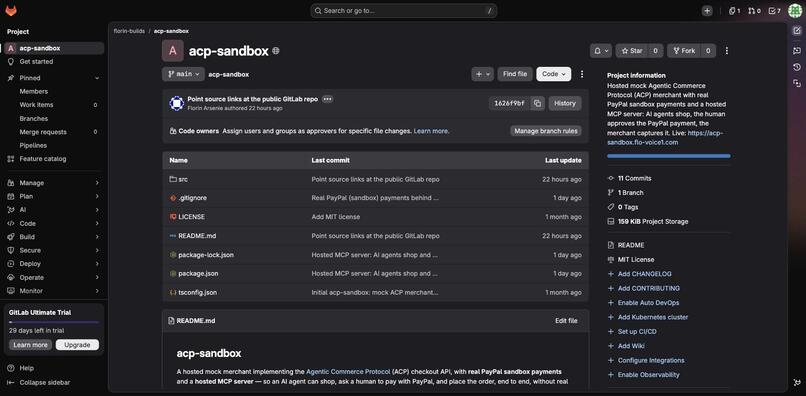Screen dimensions: 806x396
Task: Click the project avatar letter A in header
Action: point(173,51)
